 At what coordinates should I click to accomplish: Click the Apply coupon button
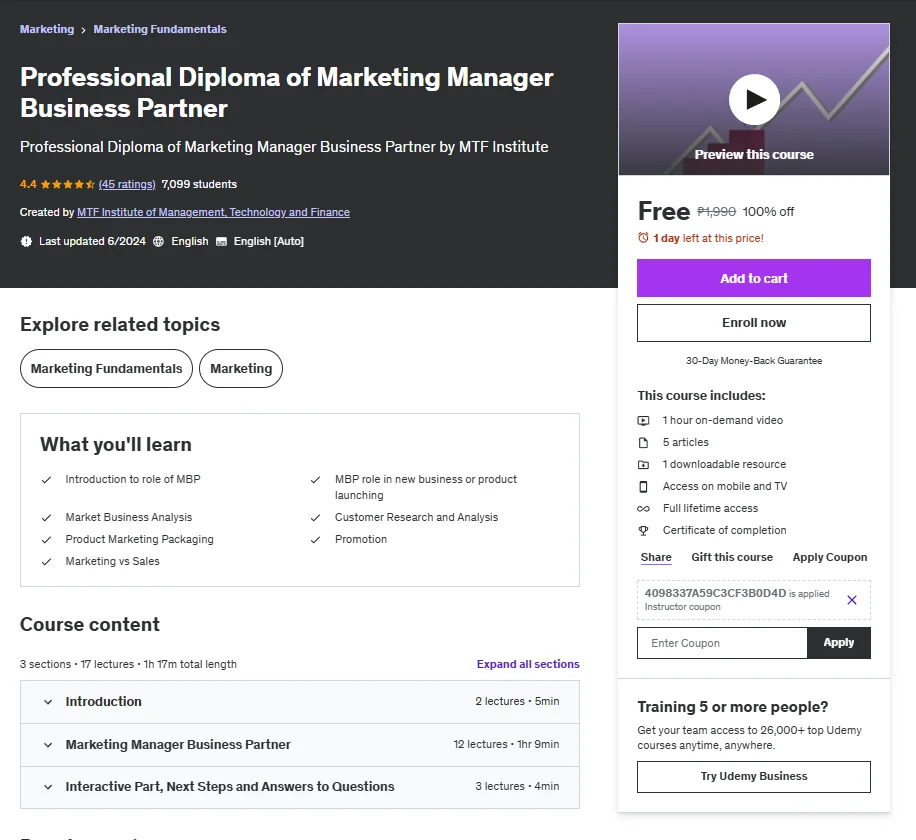click(x=839, y=643)
